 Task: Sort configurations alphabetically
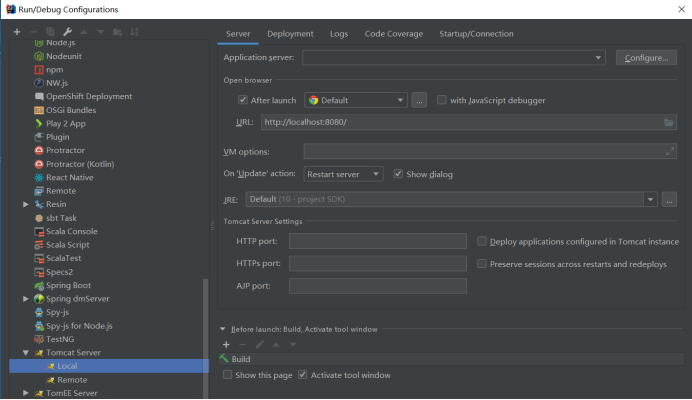(134, 32)
